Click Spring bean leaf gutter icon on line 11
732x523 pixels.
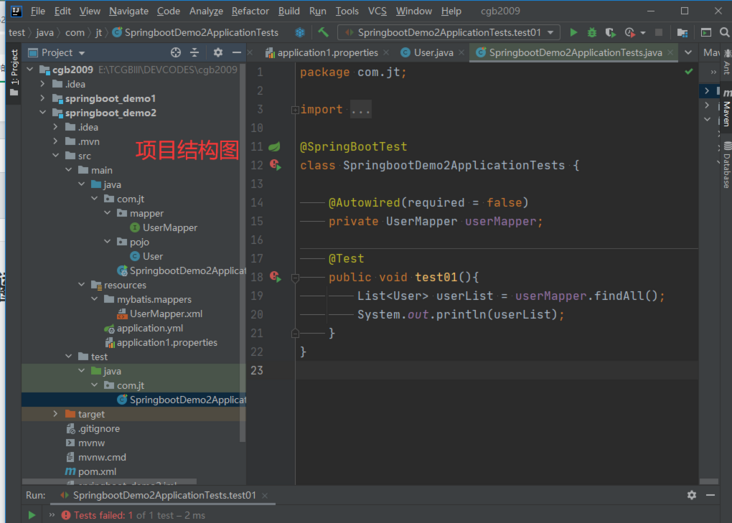pyautogui.click(x=274, y=147)
